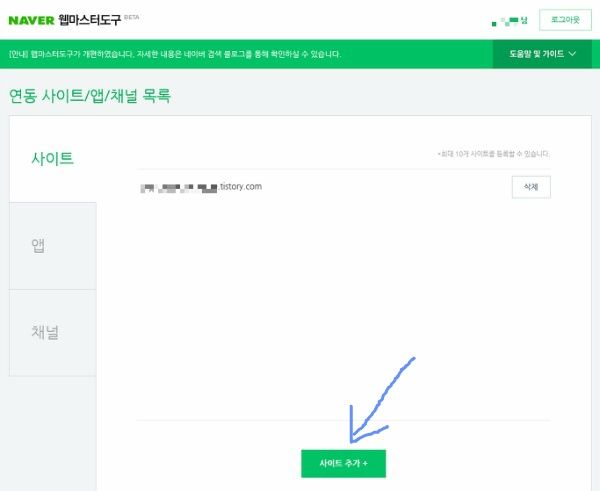Click the 연동 사이트/앱/채널 목록 heading

point(90,96)
